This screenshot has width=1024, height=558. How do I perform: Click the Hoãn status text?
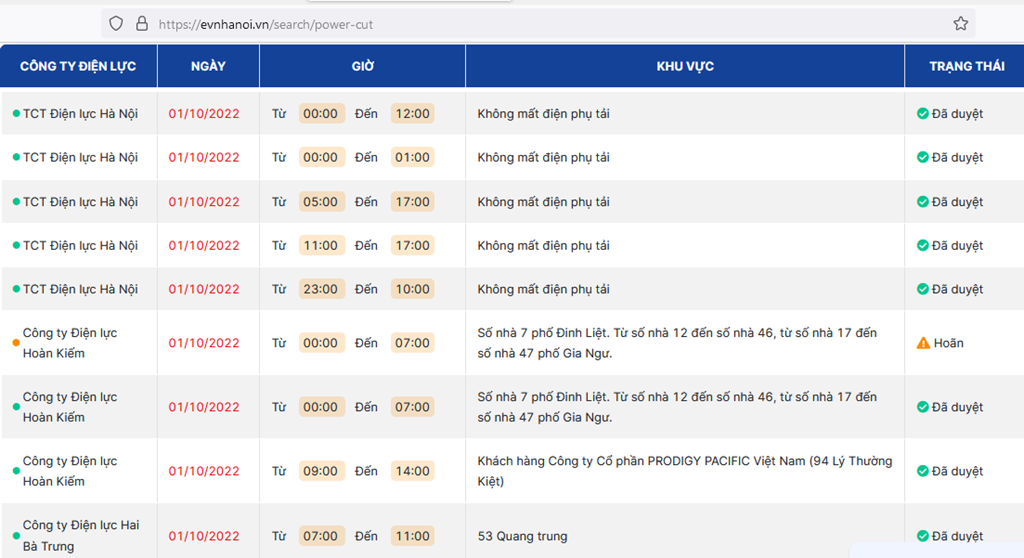point(948,343)
